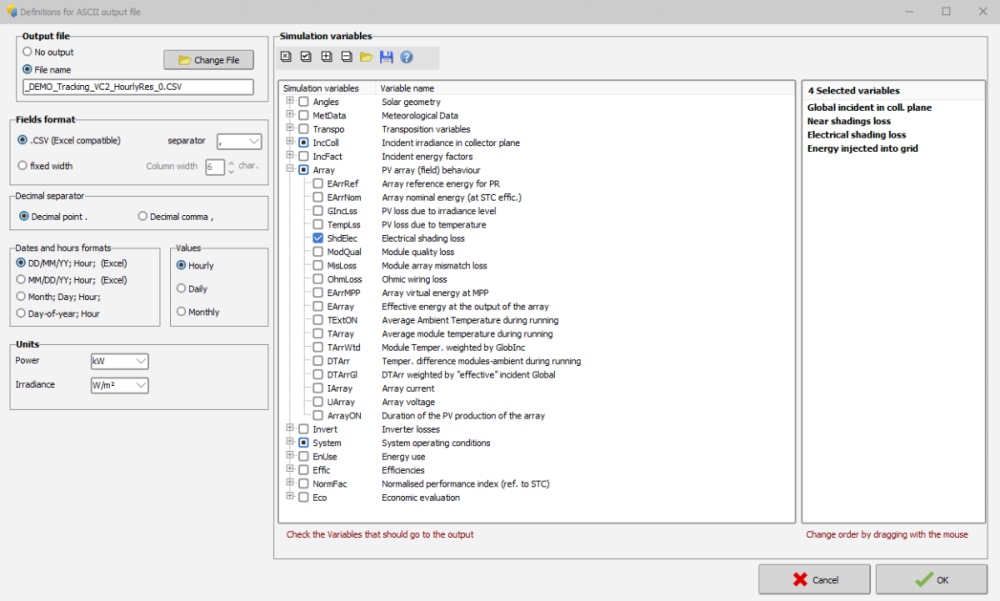The image size is (1000, 601).
Task: Select the No output radio button
Action: point(27,52)
